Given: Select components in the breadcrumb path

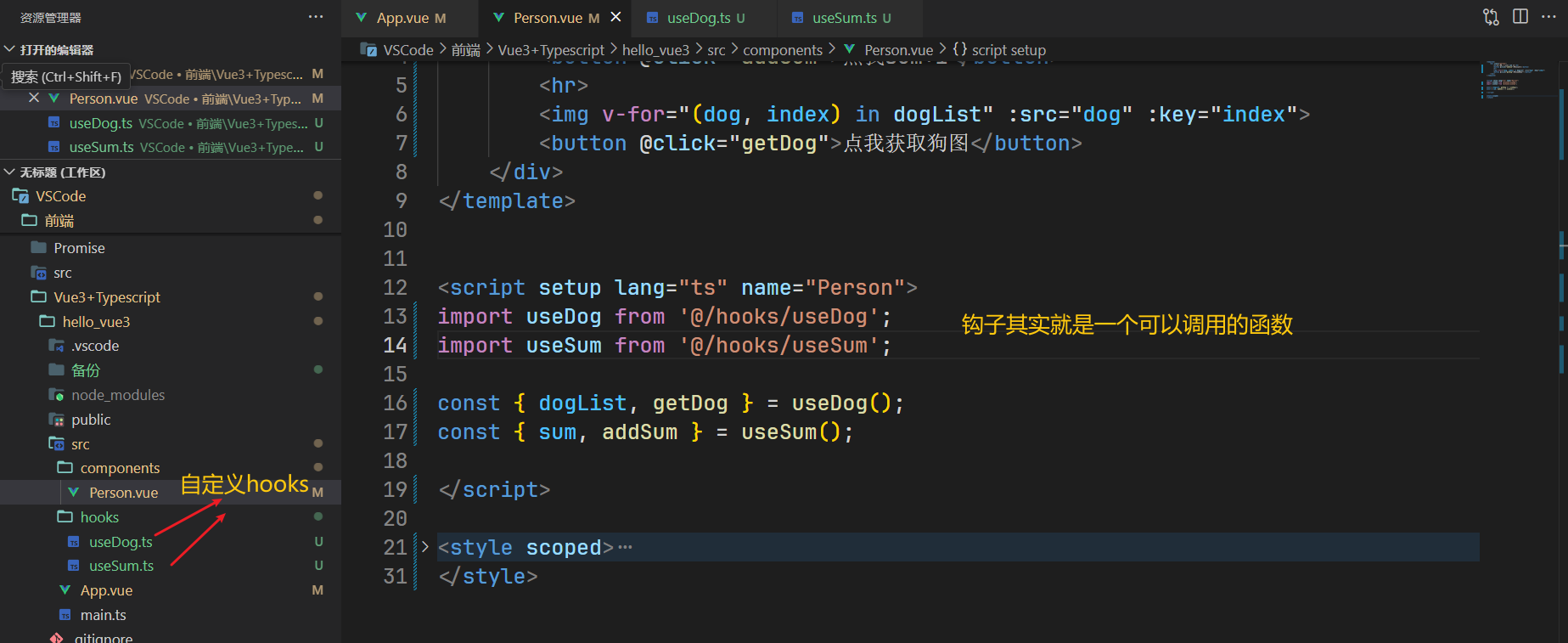Looking at the screenshot, I should tap(782, 50).
